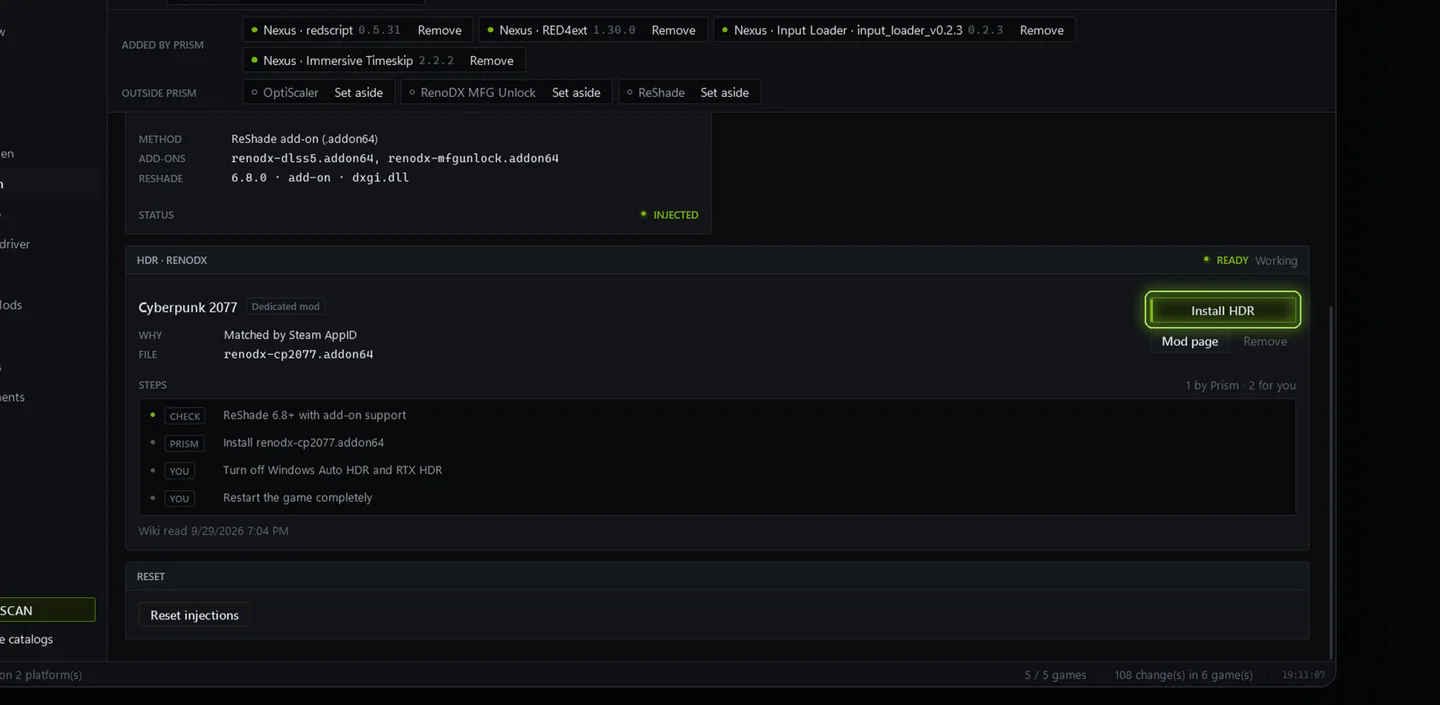Set aside RenoDX MFG Unlock
This screenshot has width=1440, height=705.
[576, 92]
